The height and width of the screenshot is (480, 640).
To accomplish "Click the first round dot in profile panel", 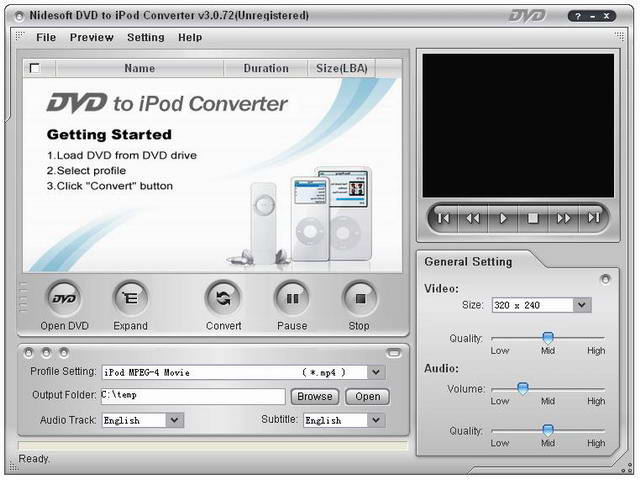I will tap(29, 353).
